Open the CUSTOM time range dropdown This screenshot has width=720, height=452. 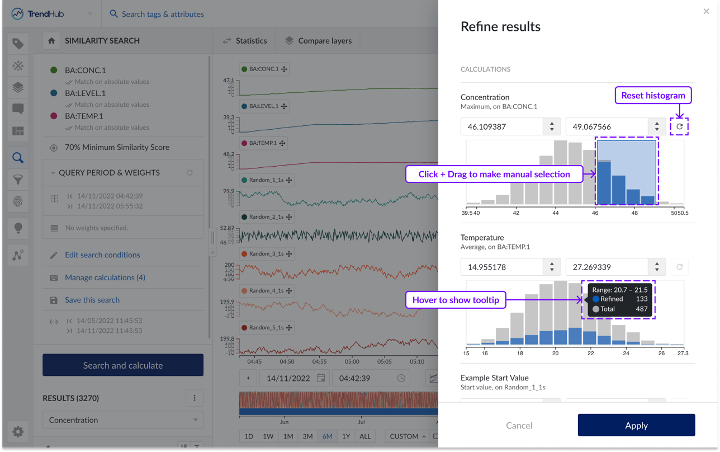click(406, 437)
